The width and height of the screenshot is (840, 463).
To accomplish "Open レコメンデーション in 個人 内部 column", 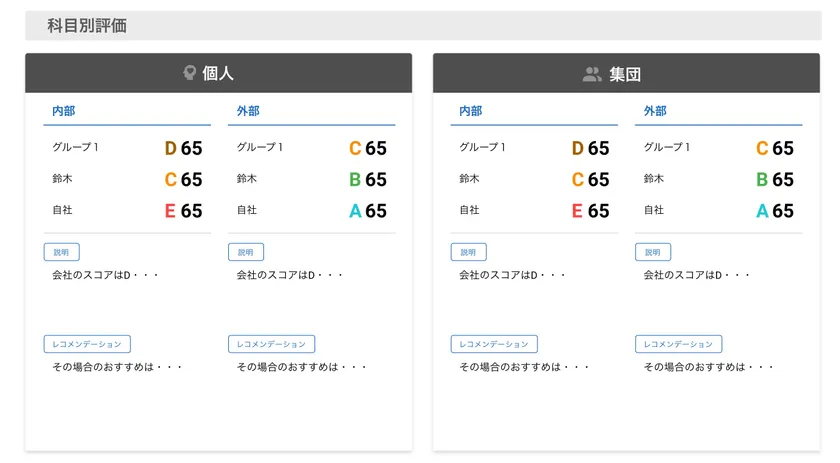I will (87, 344).
